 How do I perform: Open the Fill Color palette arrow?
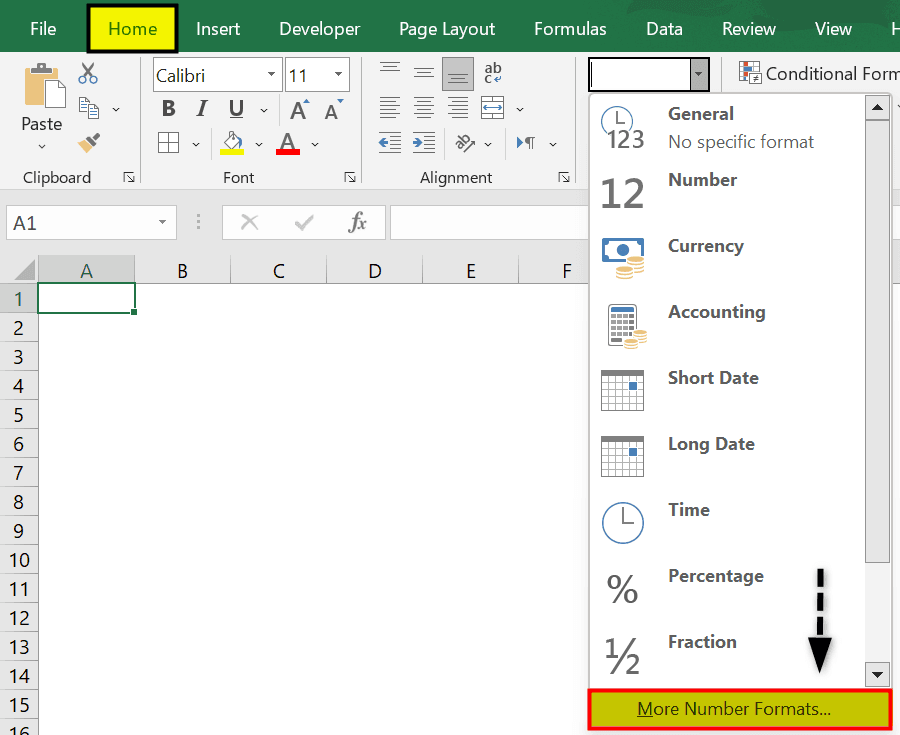[x=259, y=144]
